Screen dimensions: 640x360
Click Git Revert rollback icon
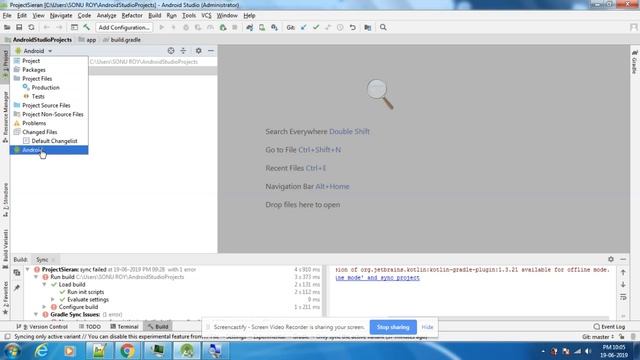352,27
